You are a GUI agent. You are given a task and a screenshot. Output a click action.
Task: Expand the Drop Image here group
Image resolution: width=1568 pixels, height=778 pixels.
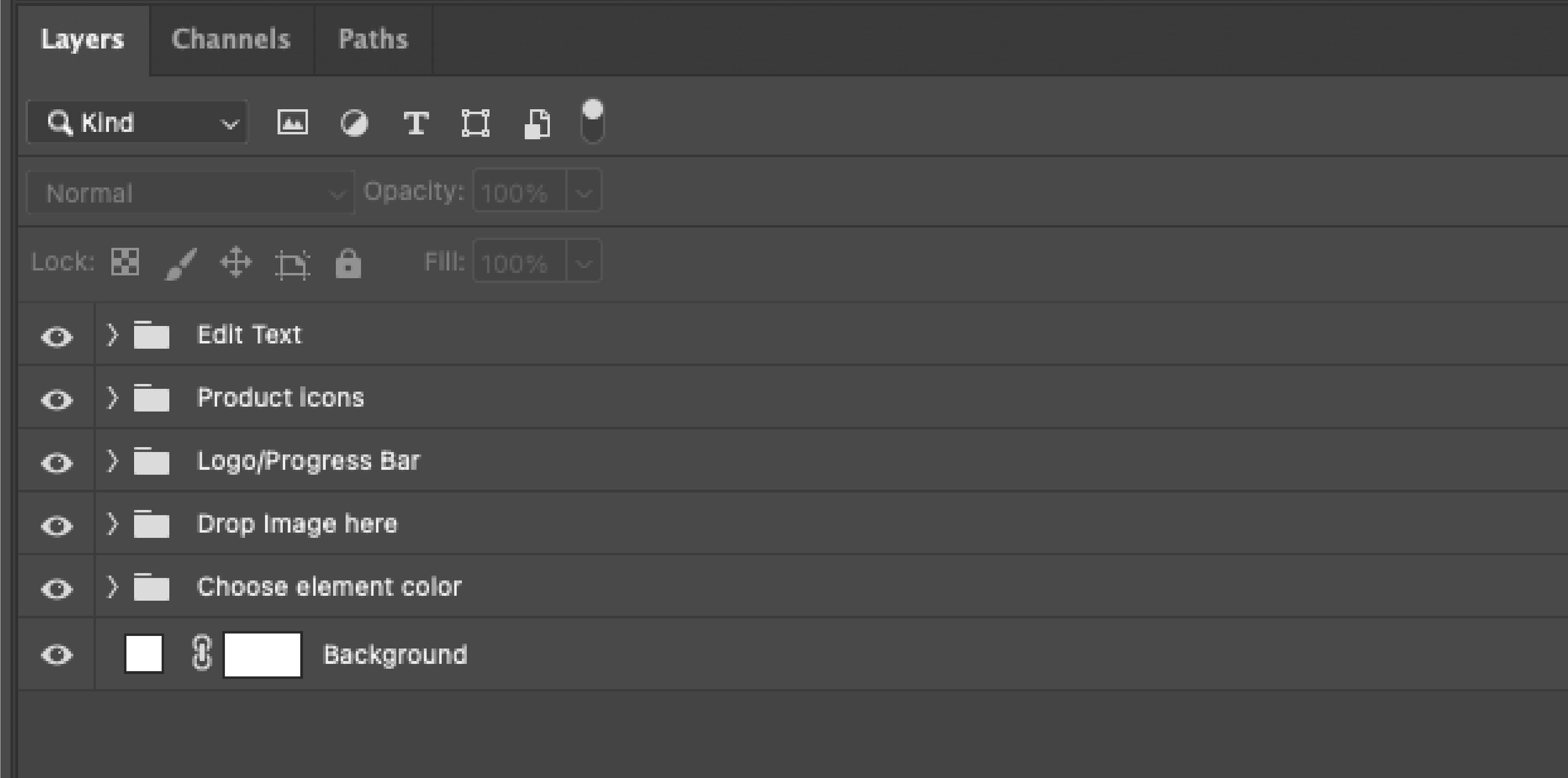click(x=112, y=524)
